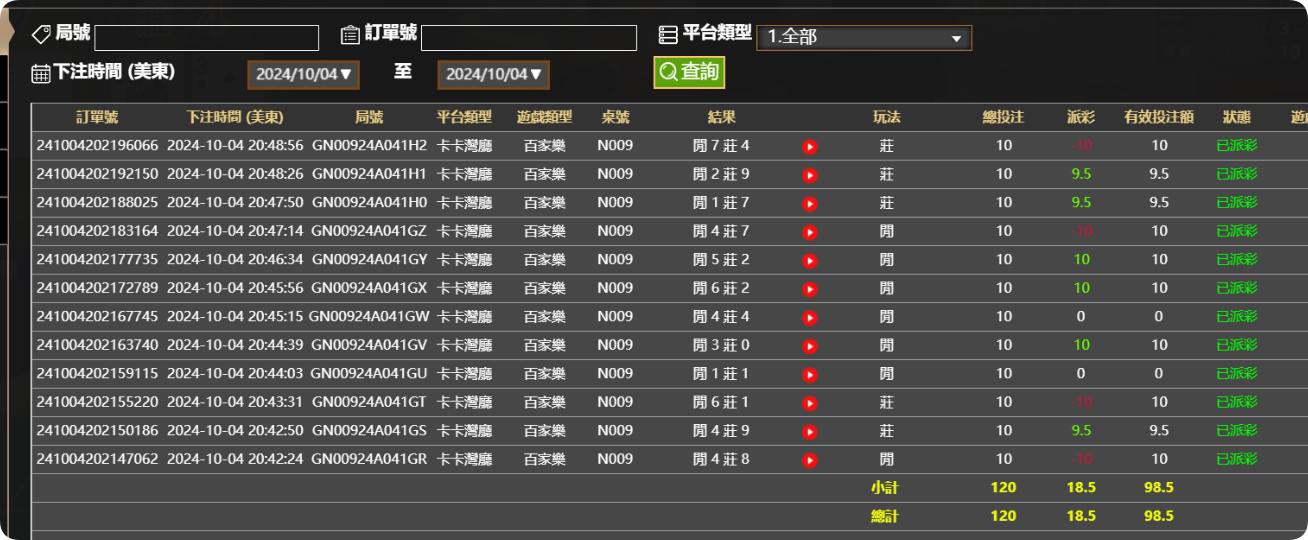
Task: Select order number 241004202196066
Action: point(97,146)
